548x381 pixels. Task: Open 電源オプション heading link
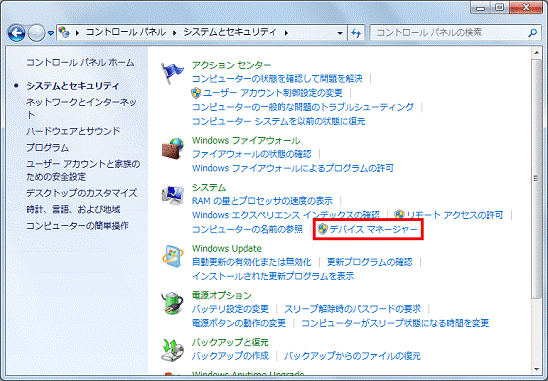click(222, 295)
